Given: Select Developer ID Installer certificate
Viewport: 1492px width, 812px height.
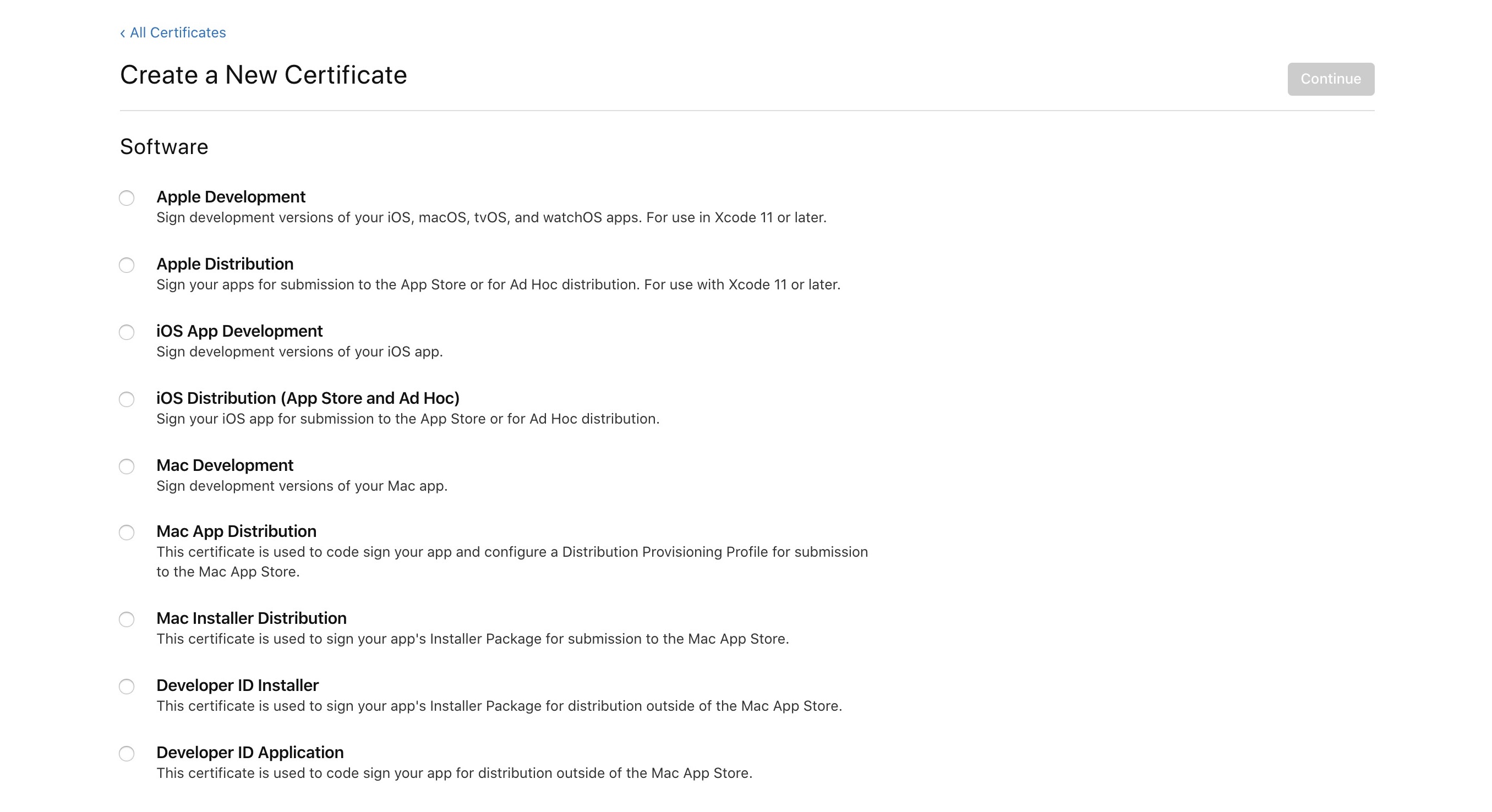Looking at the screenshot, I should (127, 687).
